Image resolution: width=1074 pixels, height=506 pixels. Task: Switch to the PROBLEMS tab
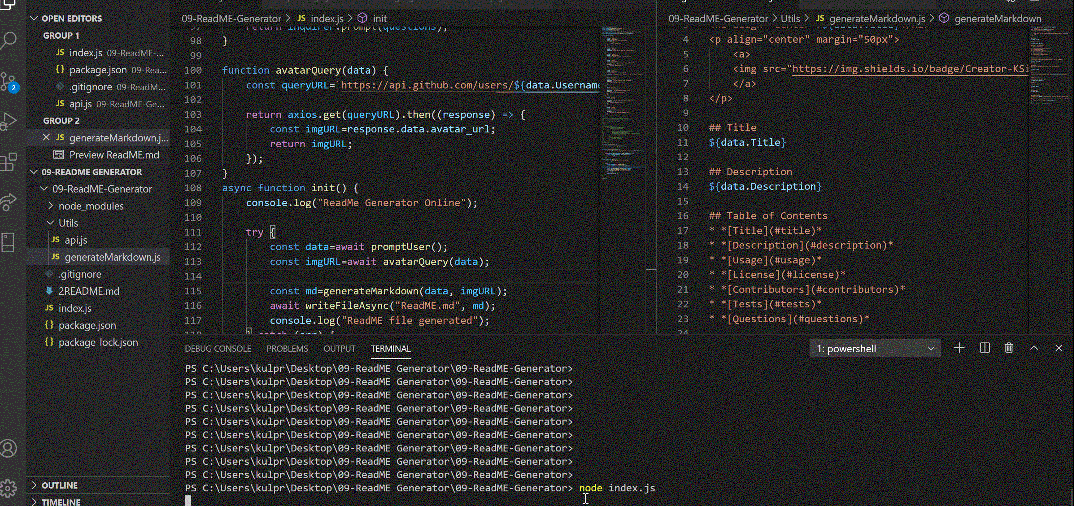[x=287, y=349]
